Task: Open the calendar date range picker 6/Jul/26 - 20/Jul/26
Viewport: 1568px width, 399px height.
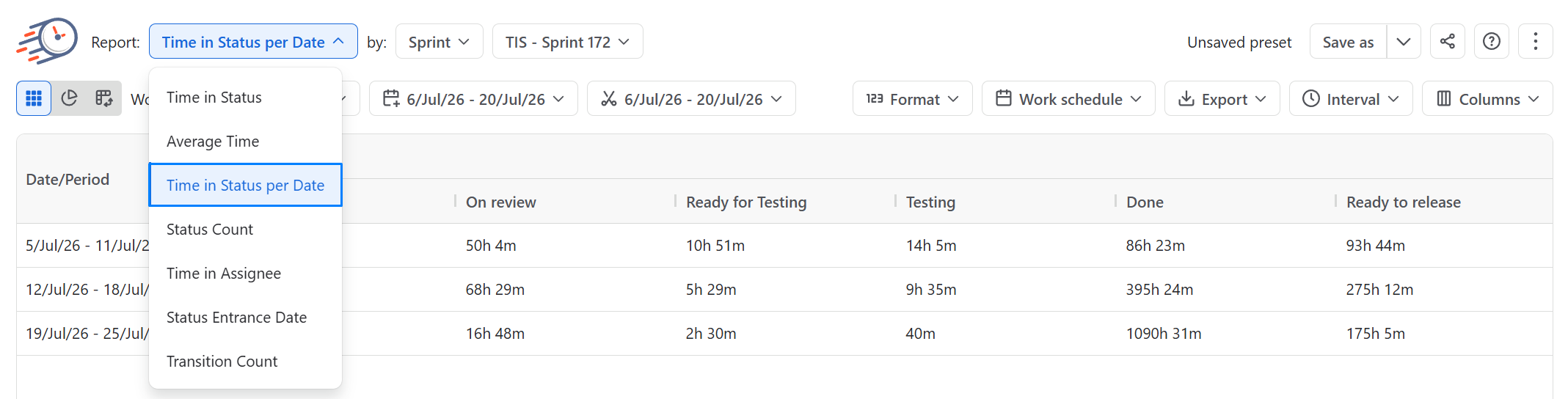Action: pyautogui.click(x=473, y=98)
